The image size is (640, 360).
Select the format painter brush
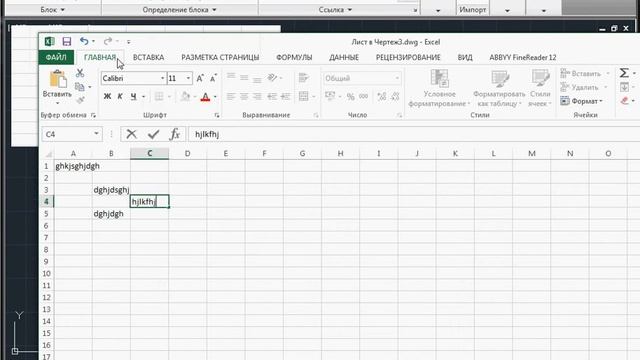click(80, 100)
